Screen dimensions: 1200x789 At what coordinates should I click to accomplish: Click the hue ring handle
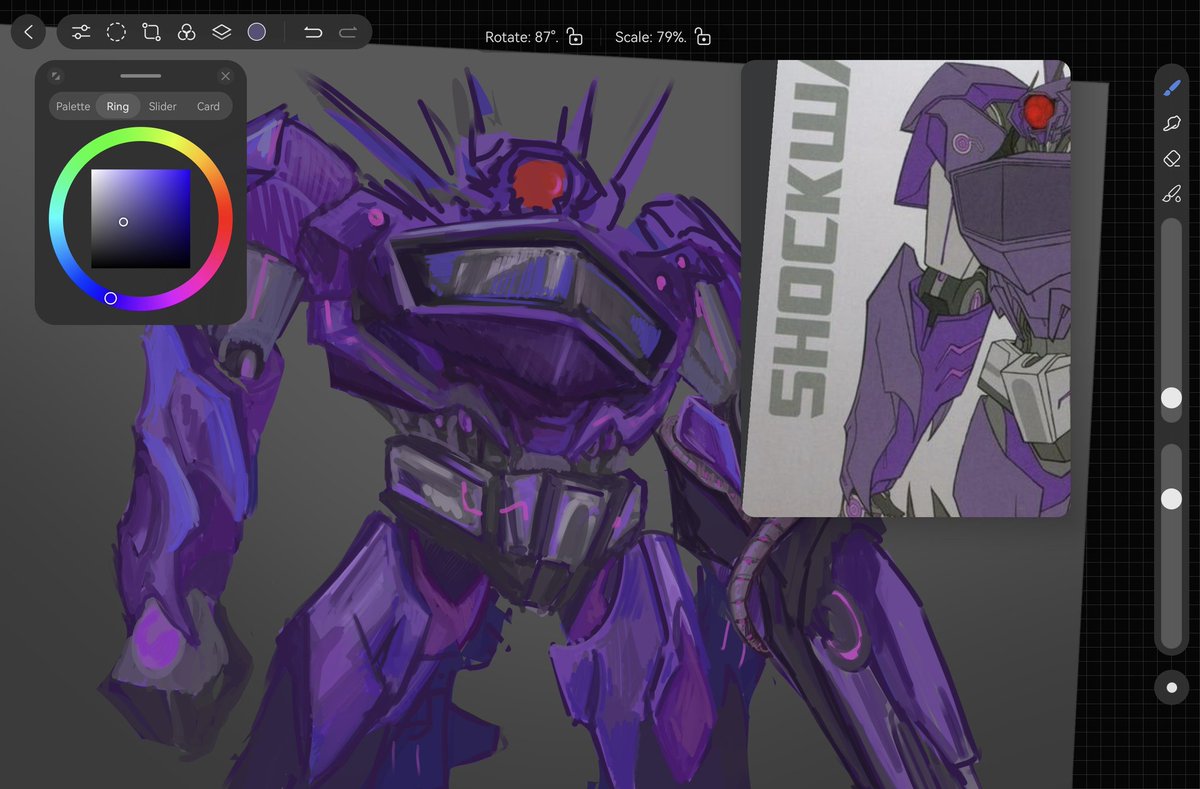[110, 298]
